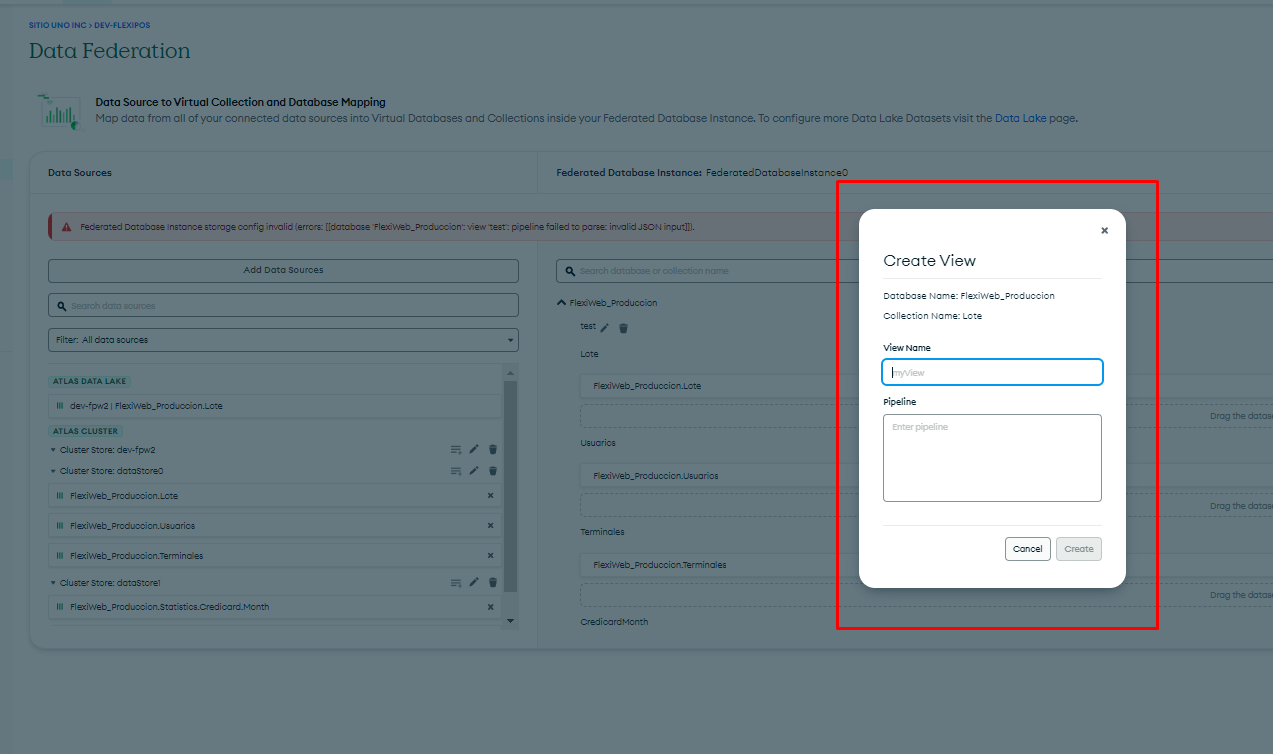Image resolution: width=1273 pixels, height=754 pixels.
Task: Delete Cluster Store dataStore0 via trash icon
Action: coord(493,471)
